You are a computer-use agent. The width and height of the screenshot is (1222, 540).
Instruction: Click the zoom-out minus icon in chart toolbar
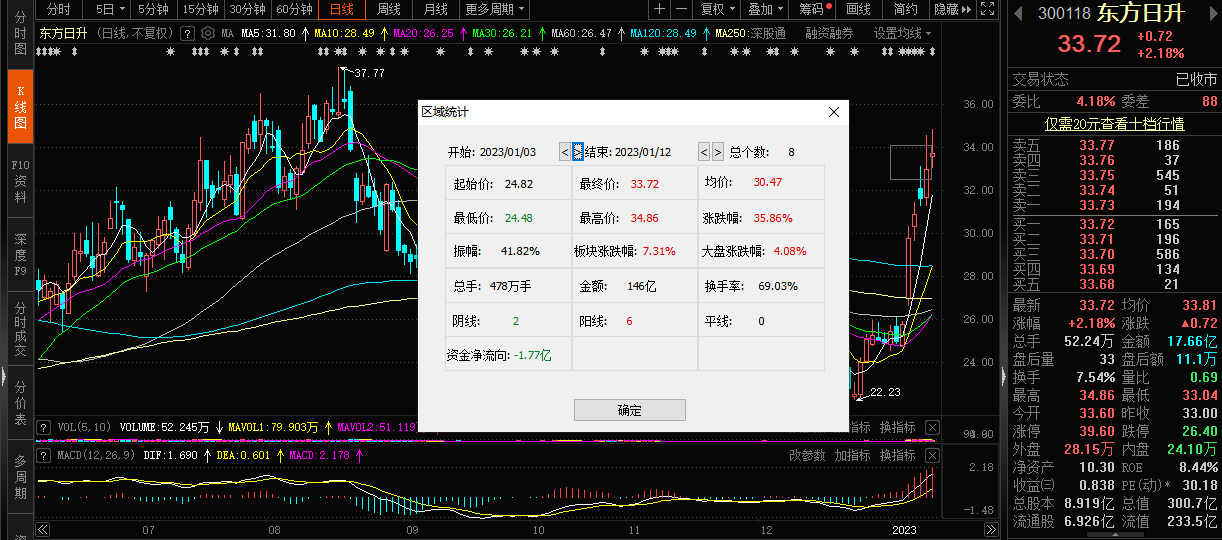[x=681, y=9]
